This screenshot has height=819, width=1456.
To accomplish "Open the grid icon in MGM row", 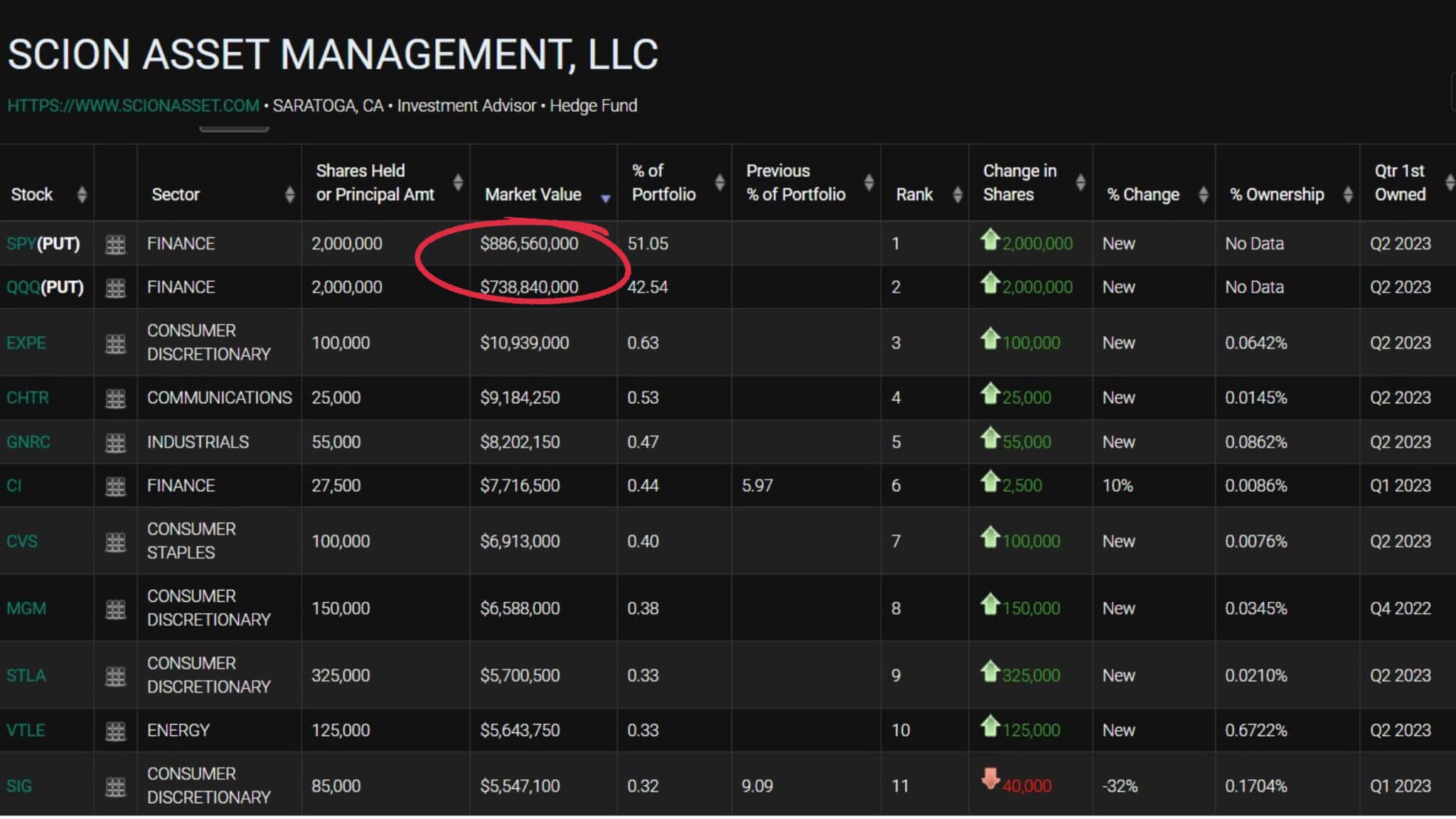I will (x=115, y=609).
